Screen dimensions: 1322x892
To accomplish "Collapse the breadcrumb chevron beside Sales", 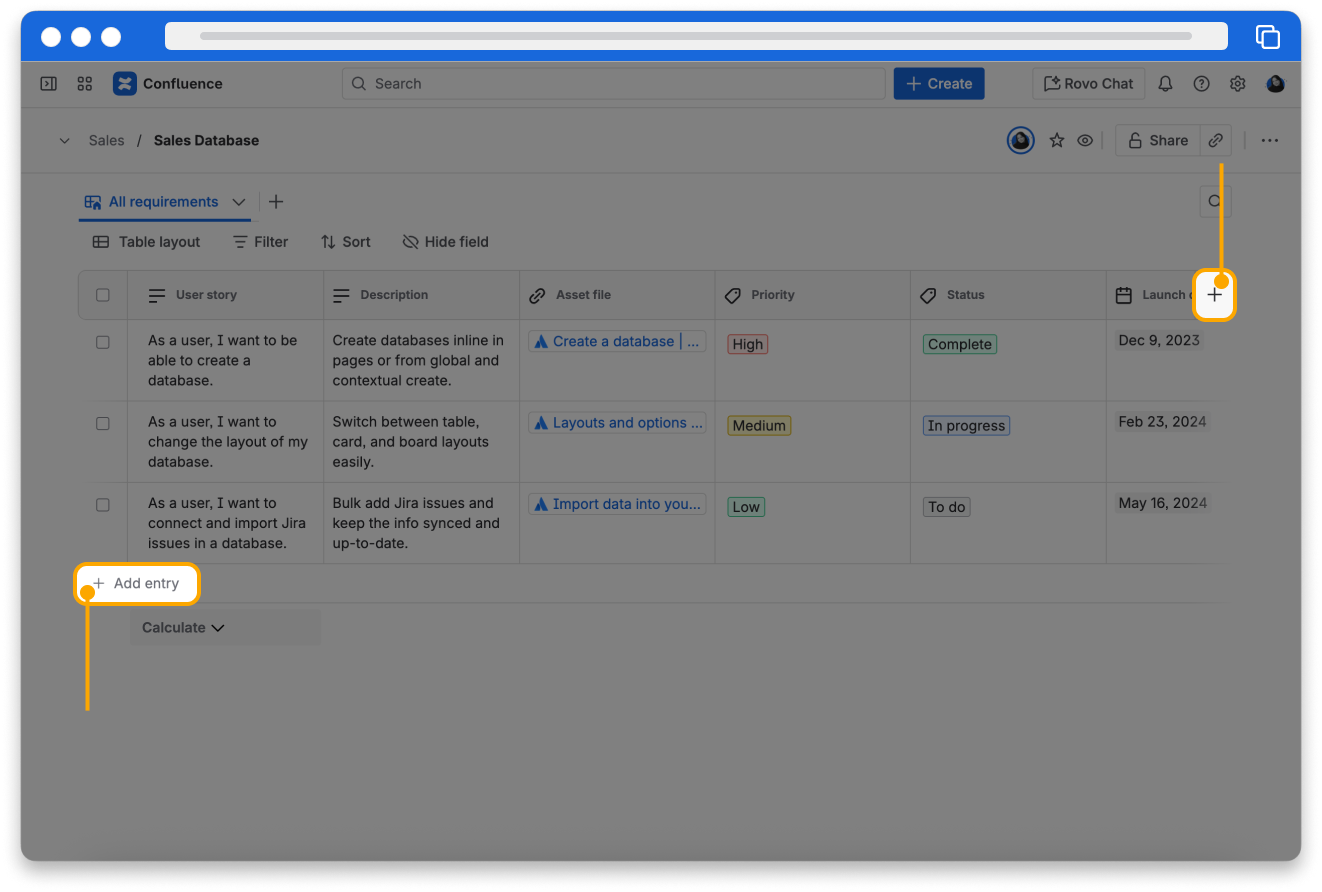I will (65, 141).
